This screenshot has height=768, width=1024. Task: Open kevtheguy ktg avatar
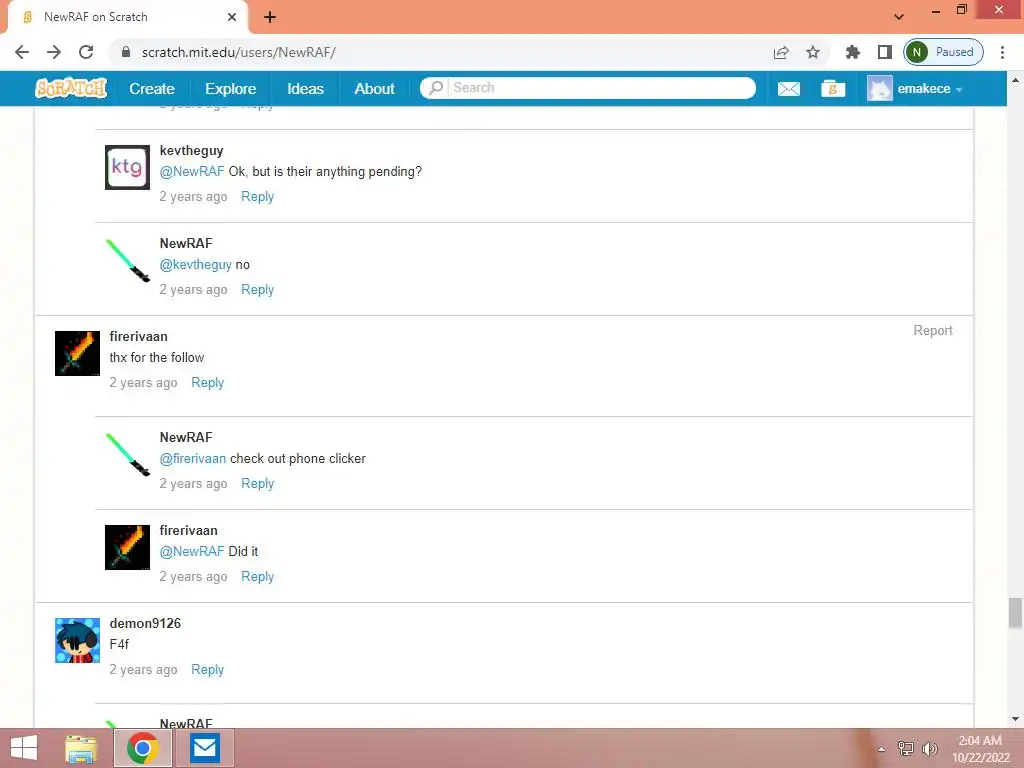(x=127, y=167)
